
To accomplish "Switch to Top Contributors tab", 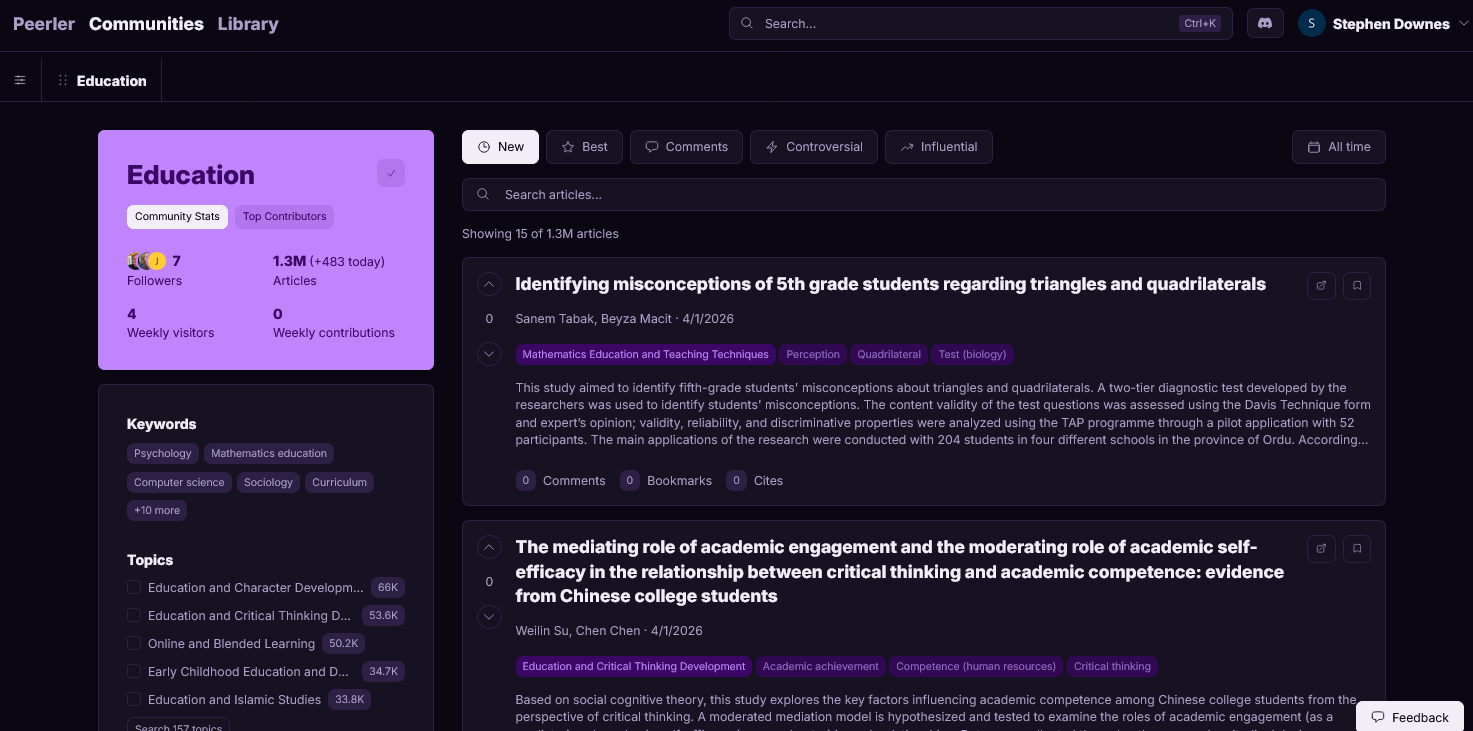I will (284, 217).
